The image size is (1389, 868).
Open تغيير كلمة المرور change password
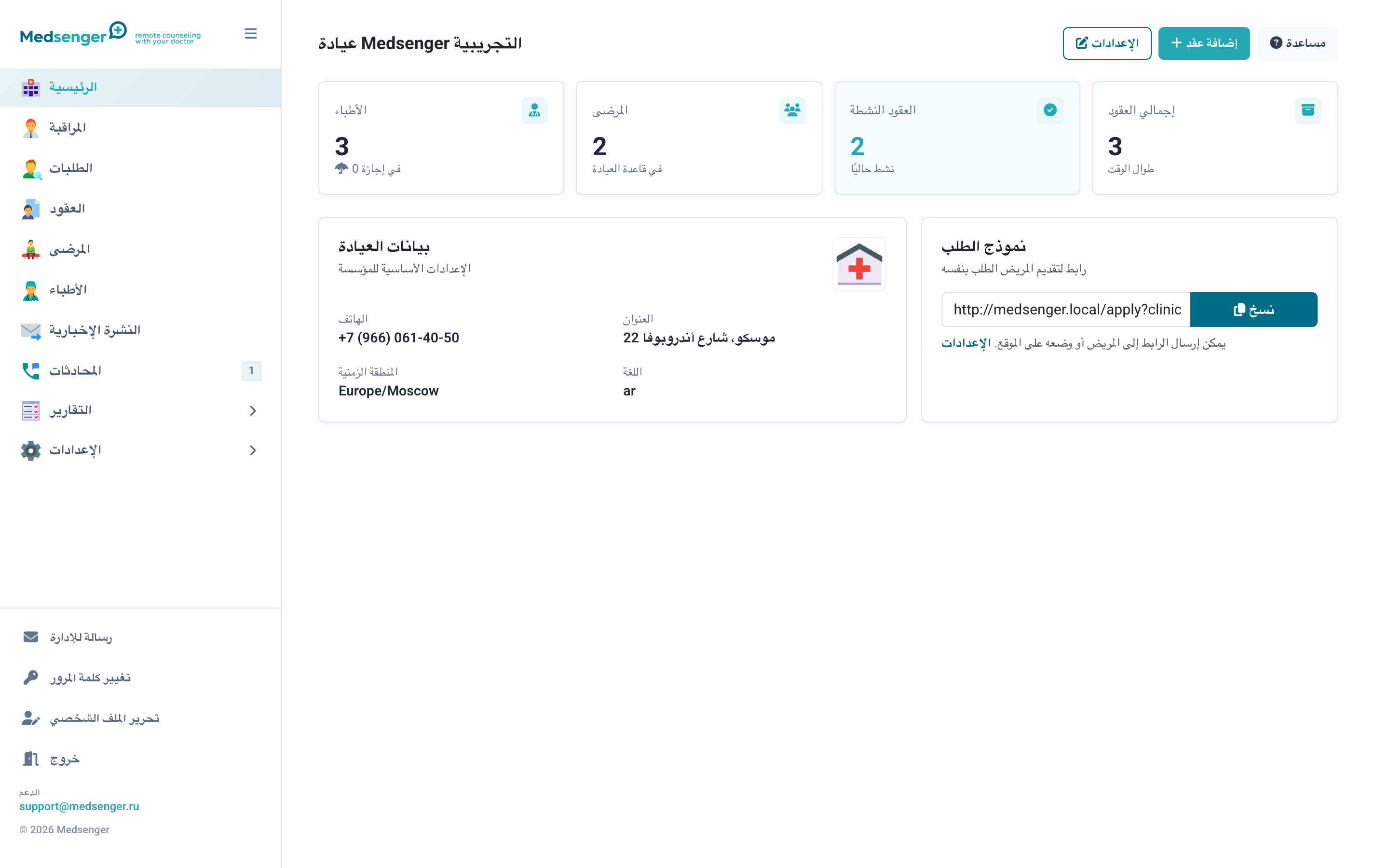coord(141,678)
